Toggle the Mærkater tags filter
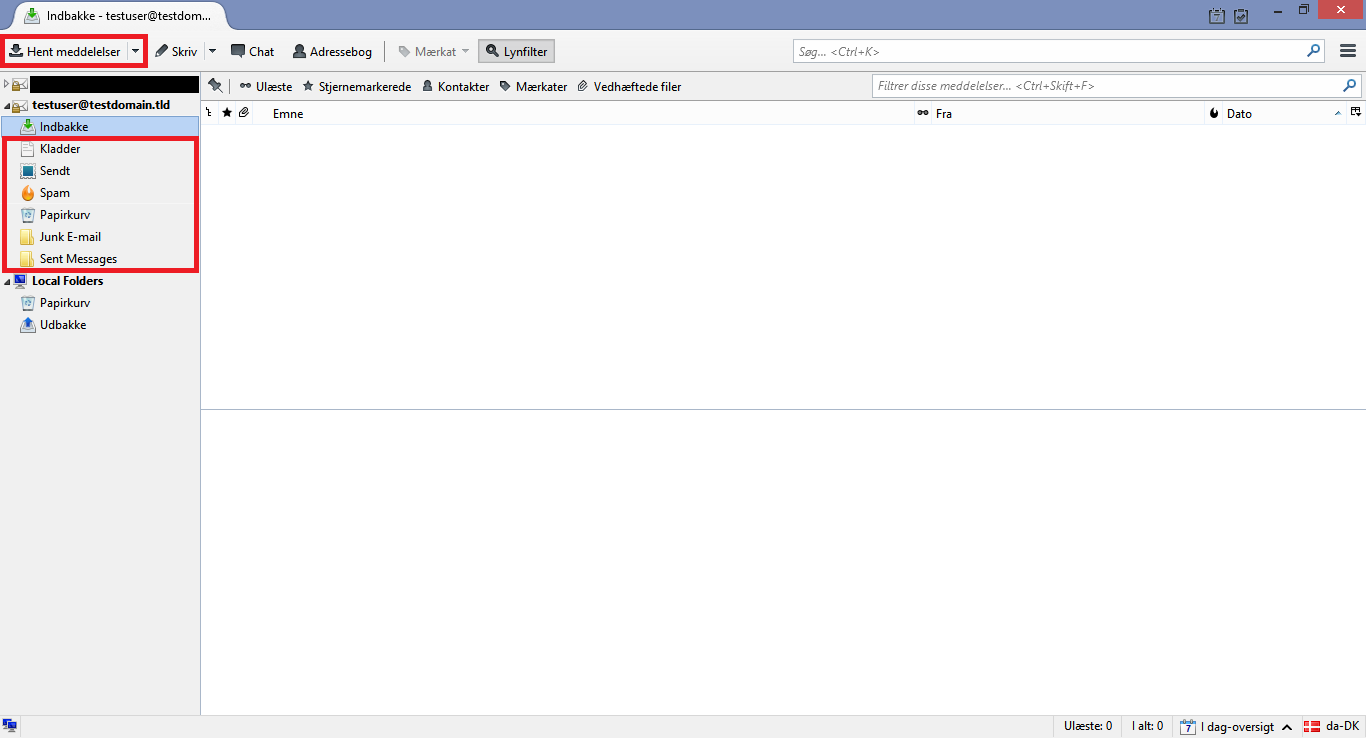The height and width of the screenshot is (738, 1366). 533,87
